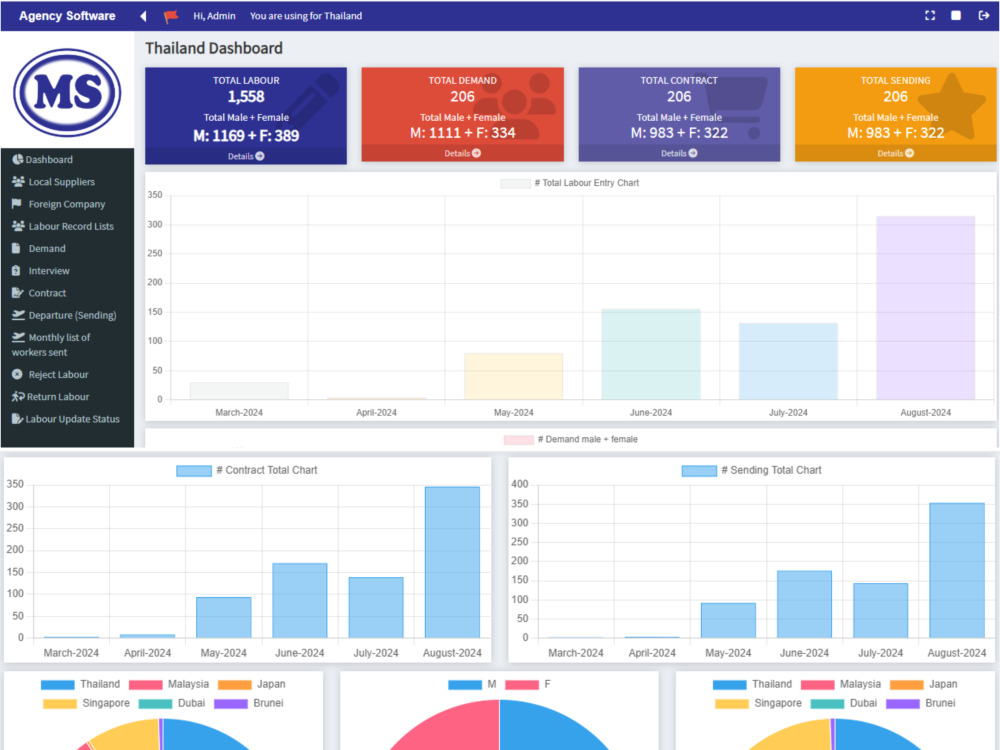Viewport: 1000px width, 750px height.
Task: Click the Local Suppliers people icon
Action: coord(18,182)
